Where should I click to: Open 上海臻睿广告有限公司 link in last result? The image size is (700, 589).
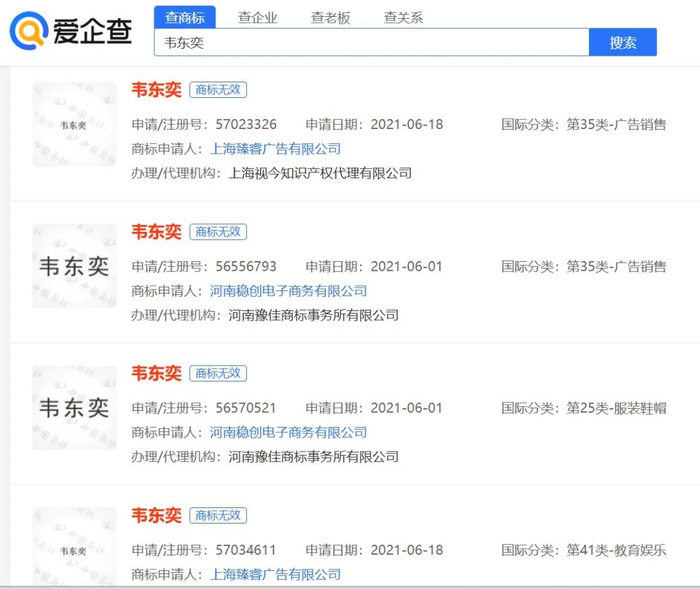275,575
